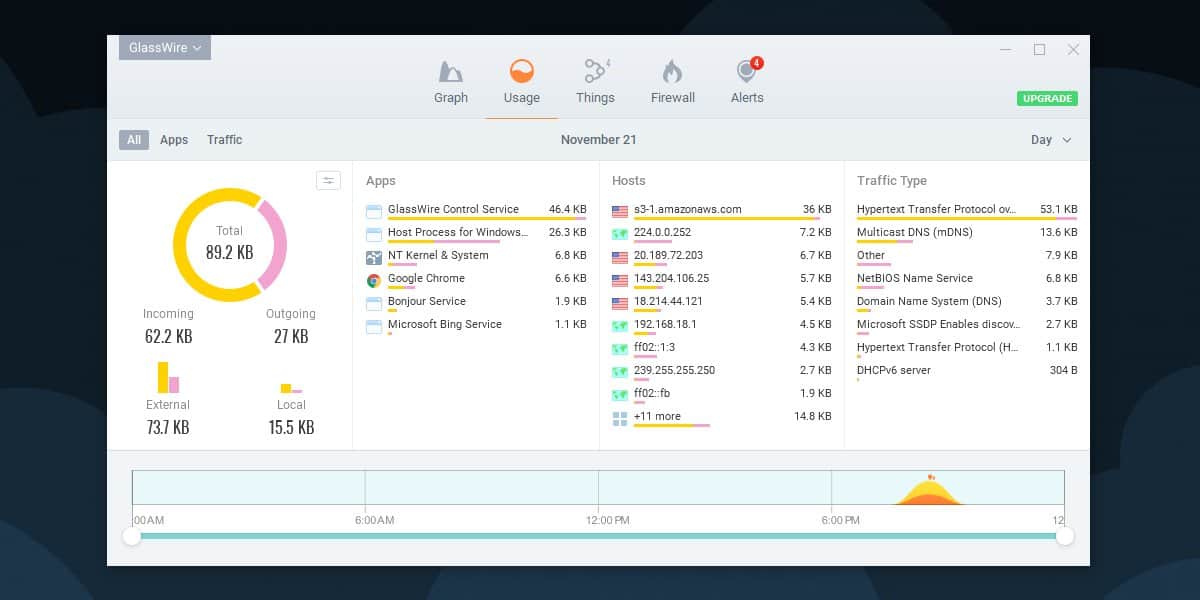Click the usage chart options icon

328,180
